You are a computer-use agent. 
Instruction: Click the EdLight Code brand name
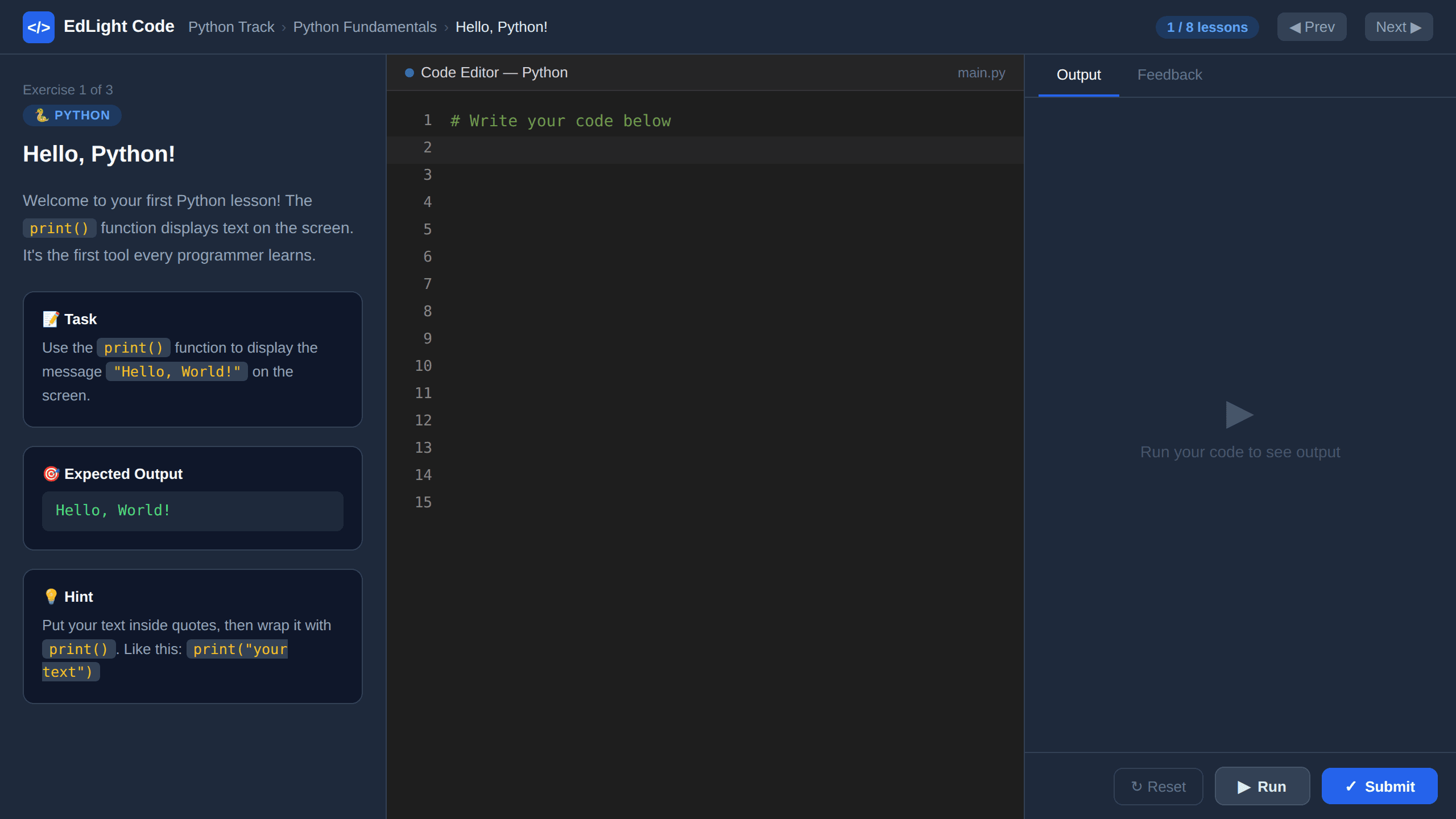tap(119, 26)
